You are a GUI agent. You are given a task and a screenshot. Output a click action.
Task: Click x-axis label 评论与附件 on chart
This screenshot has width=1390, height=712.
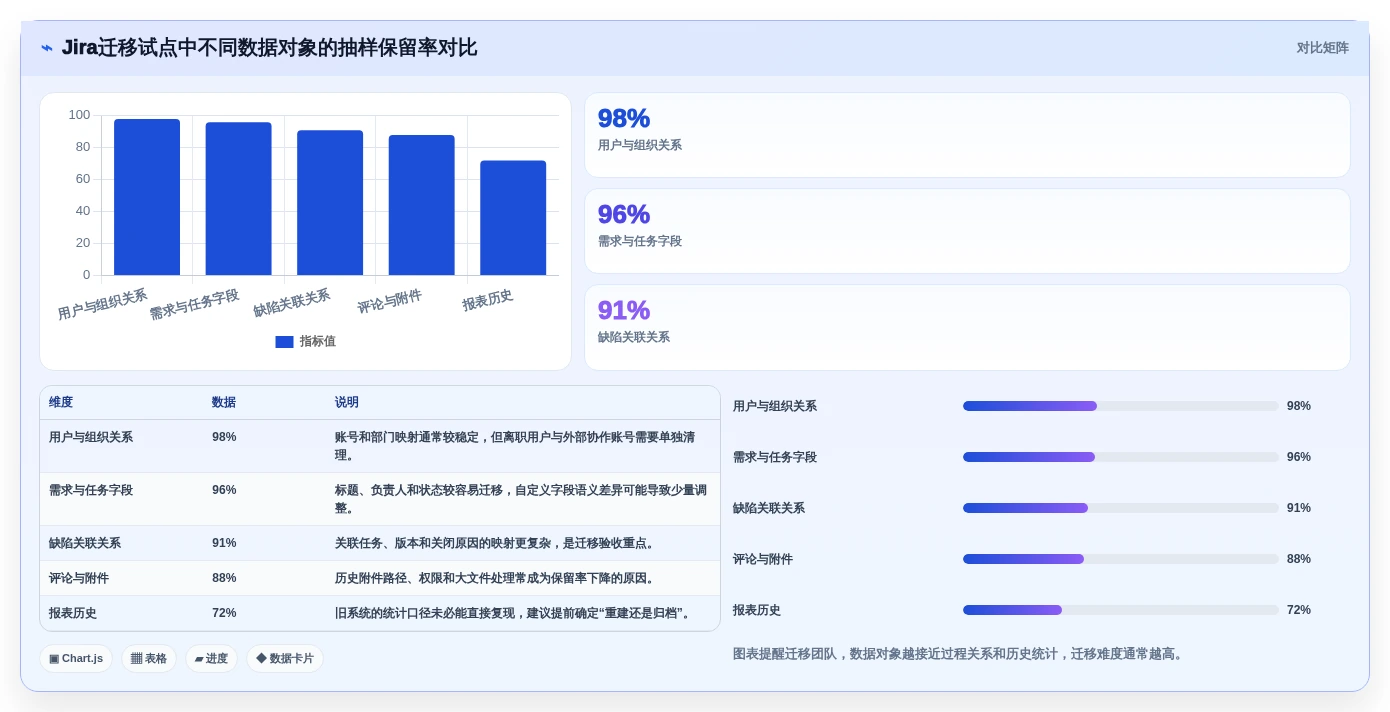390,302
